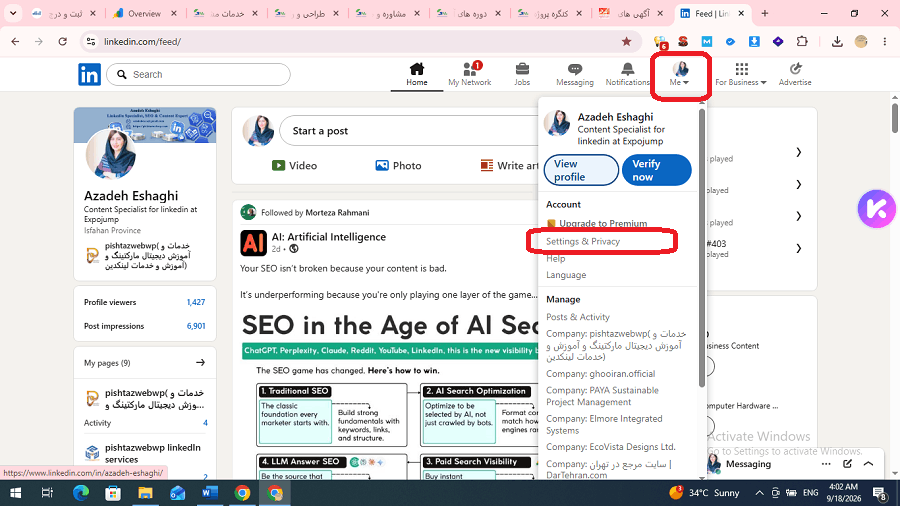
Task: Open a new browser tab
Action: coord(765,13)
